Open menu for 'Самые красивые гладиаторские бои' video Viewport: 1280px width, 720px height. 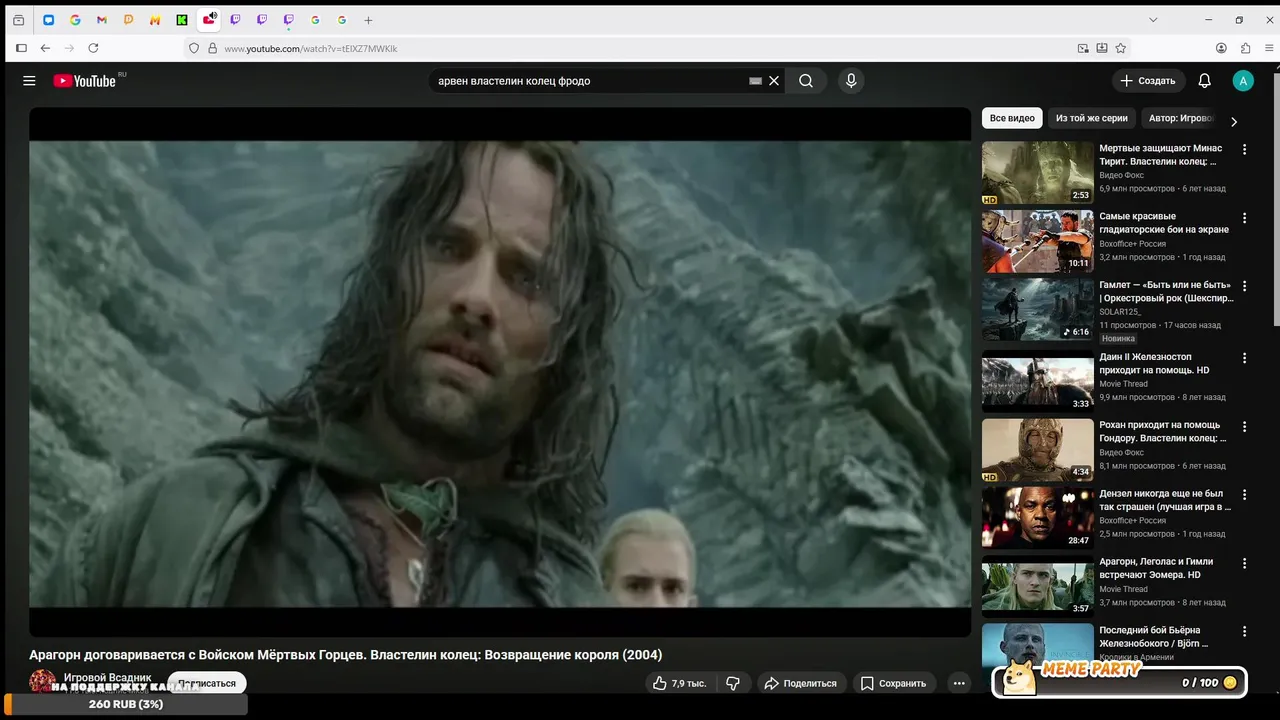(x=1245, y=218)
